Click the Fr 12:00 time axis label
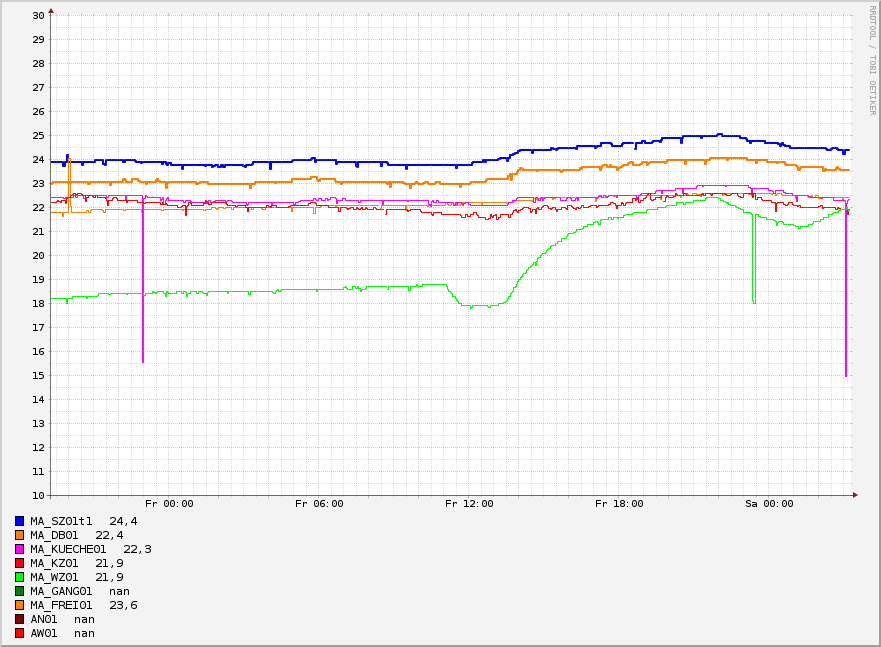The width and height of the screenshot is (881, 647). click(x=469, y=504)
